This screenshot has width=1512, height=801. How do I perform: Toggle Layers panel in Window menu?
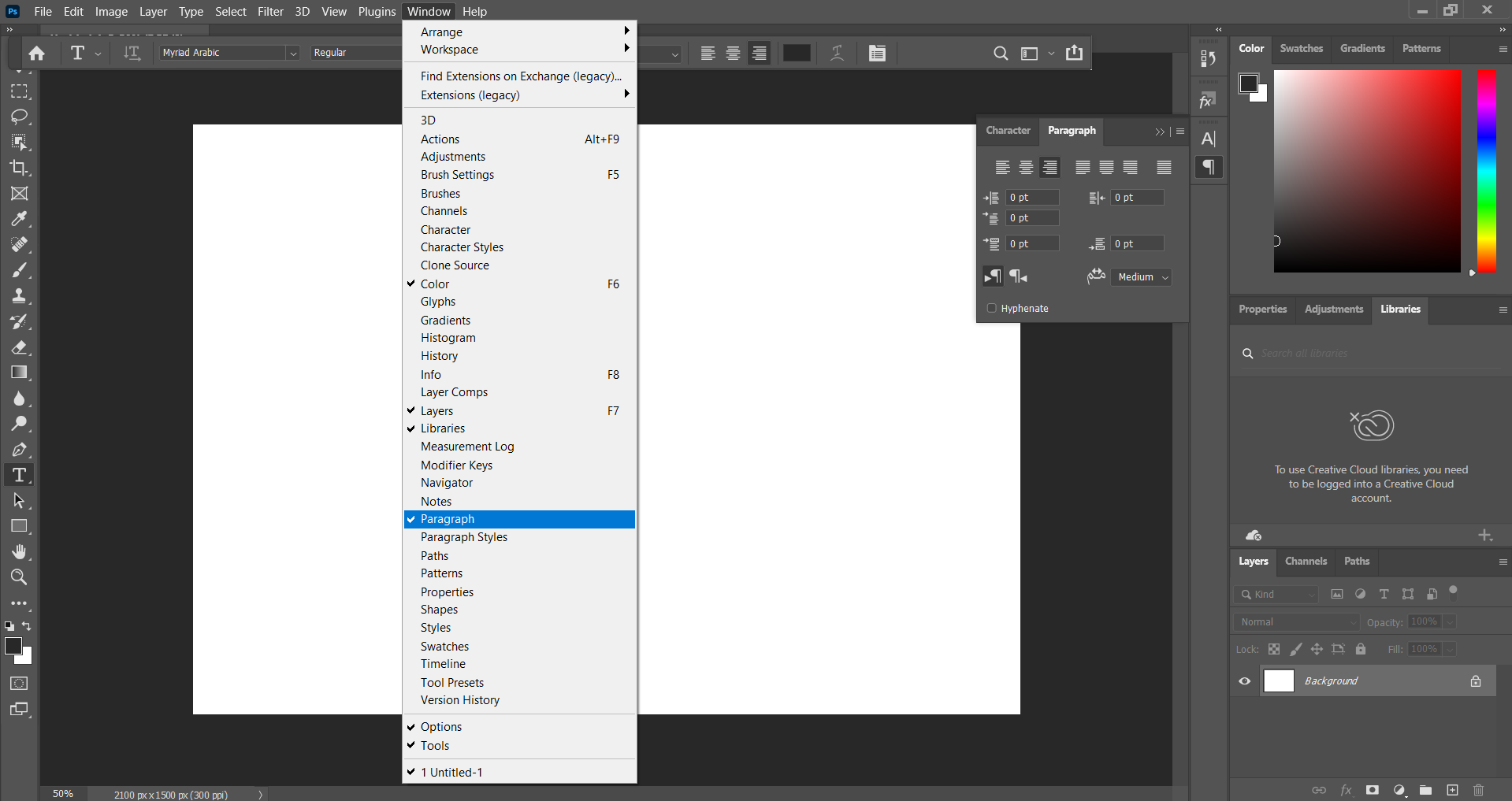[437, 410]
